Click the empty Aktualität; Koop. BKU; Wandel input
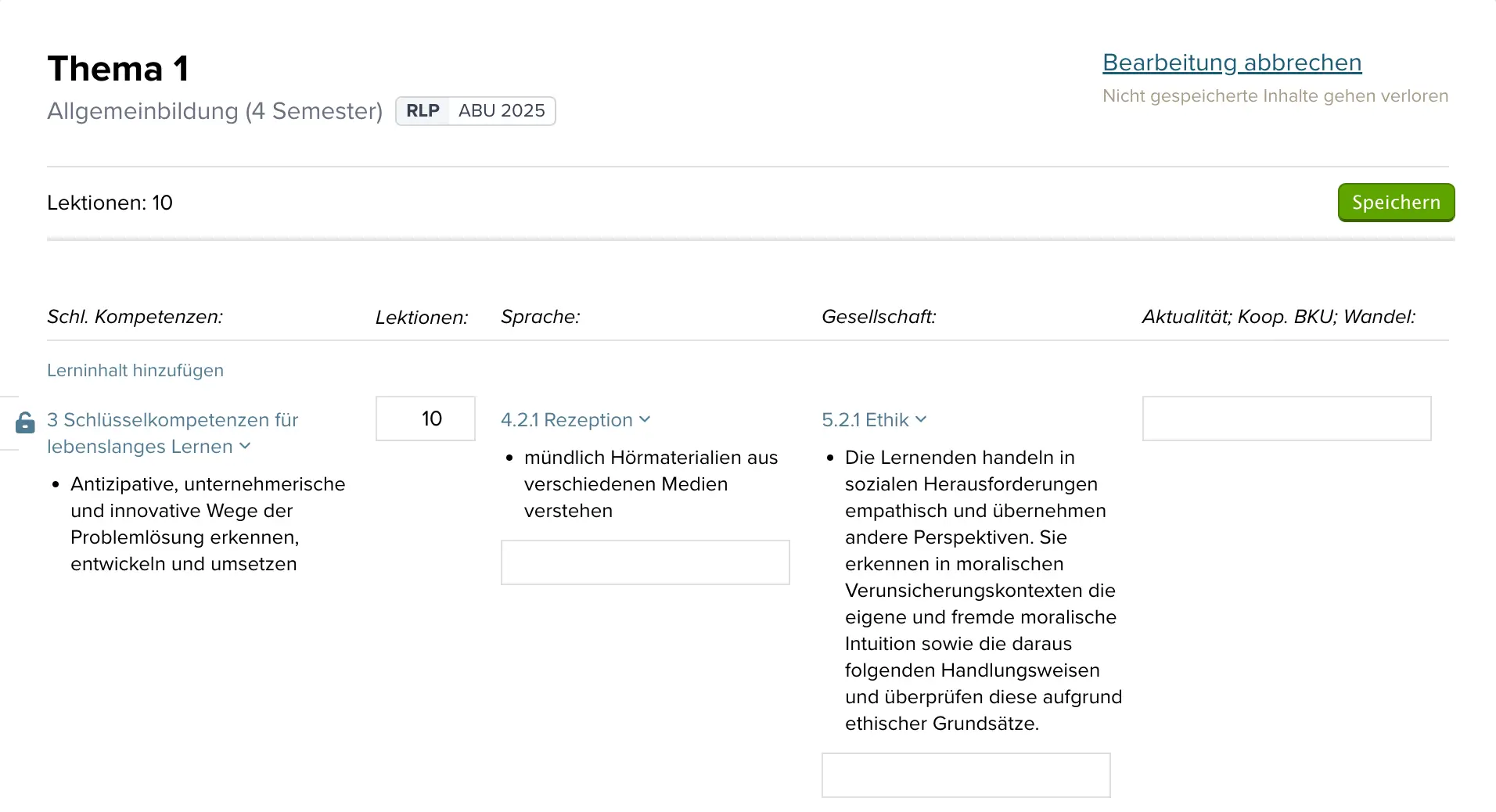The image size is (1496, 812). pyautogui.click(x=1286, y=419)
